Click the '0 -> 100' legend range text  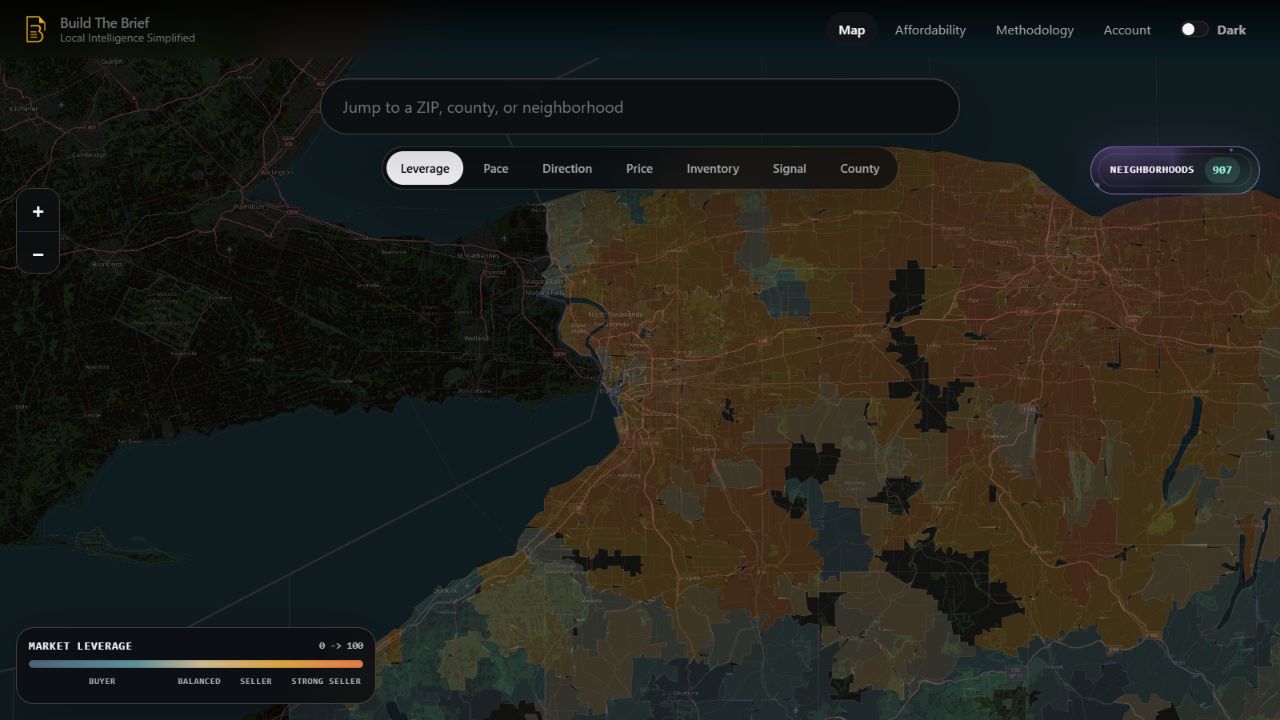[341, 646]
